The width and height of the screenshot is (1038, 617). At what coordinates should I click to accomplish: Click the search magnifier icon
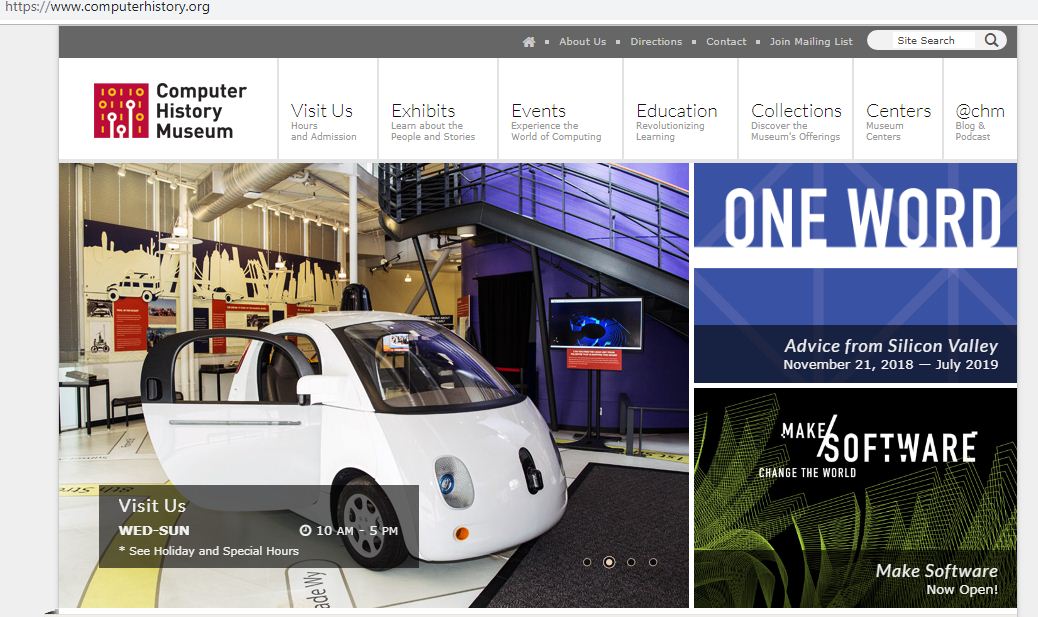pos(991,40)
